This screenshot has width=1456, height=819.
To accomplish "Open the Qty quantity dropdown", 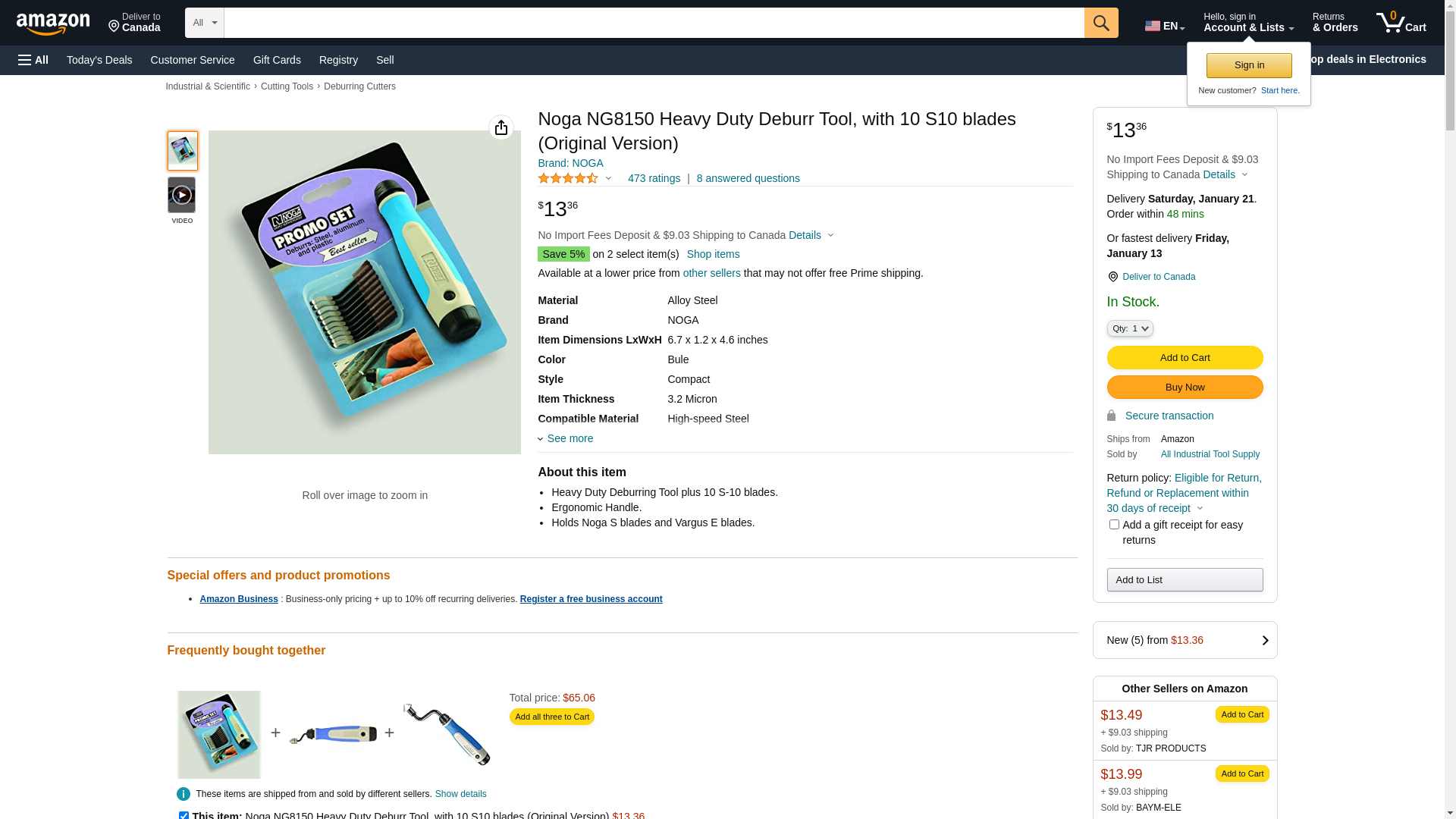I will point(1129,328).
